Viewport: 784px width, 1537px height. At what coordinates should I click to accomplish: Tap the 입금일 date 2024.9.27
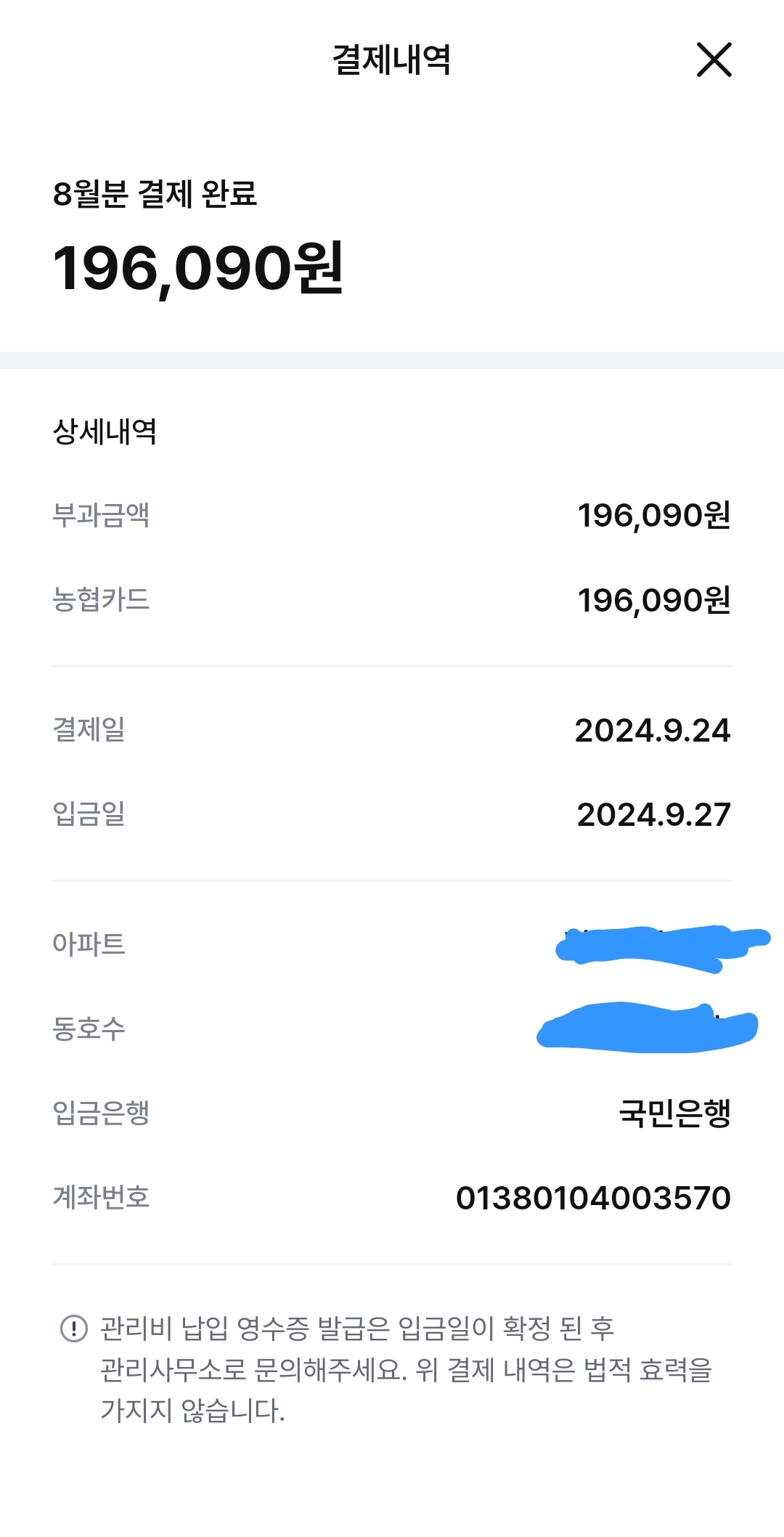[x=653, y=814]
